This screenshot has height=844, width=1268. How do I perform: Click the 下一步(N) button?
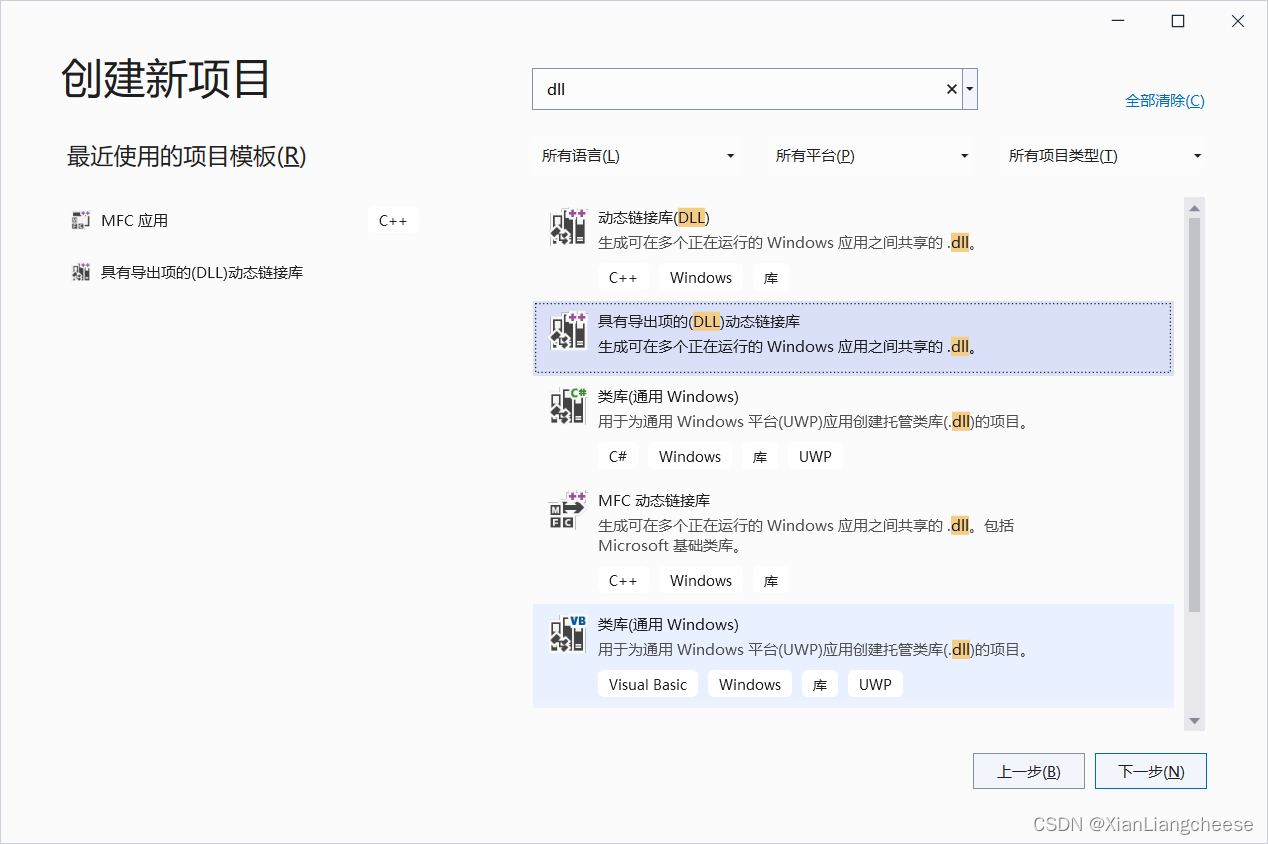coord(1151,771)
